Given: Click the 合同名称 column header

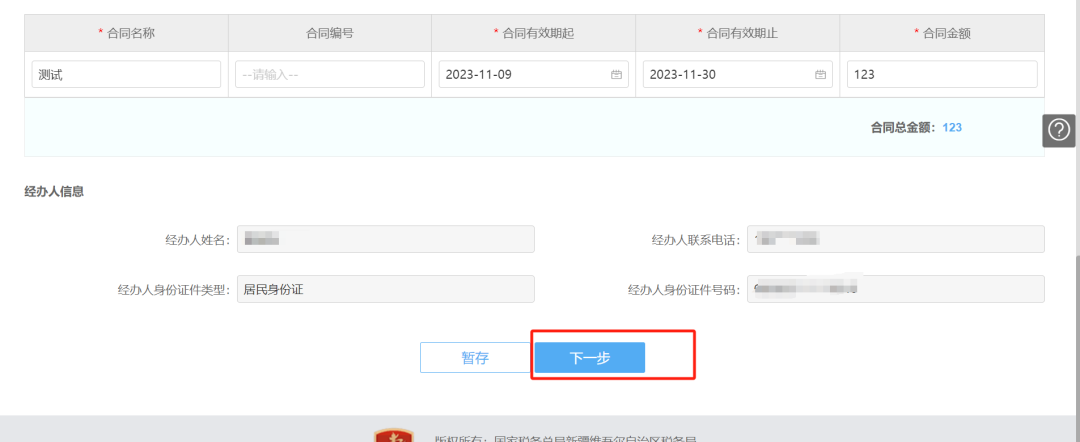Looking at the screenshot, I should click(126, 33).
